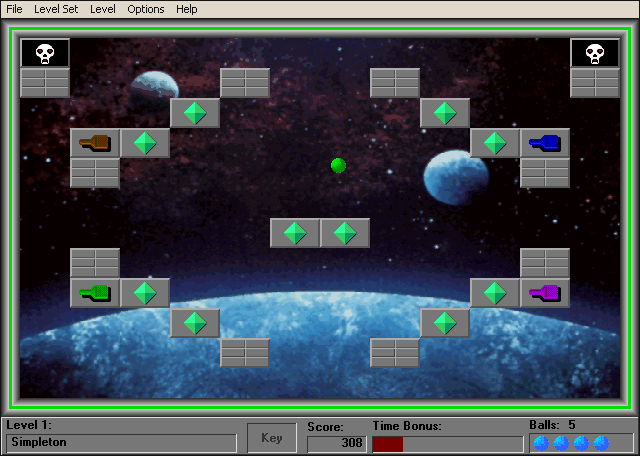Click the "Level 1:" label
Screen dimensions: 640x456
pyautogui.click(x=29, y=425)
